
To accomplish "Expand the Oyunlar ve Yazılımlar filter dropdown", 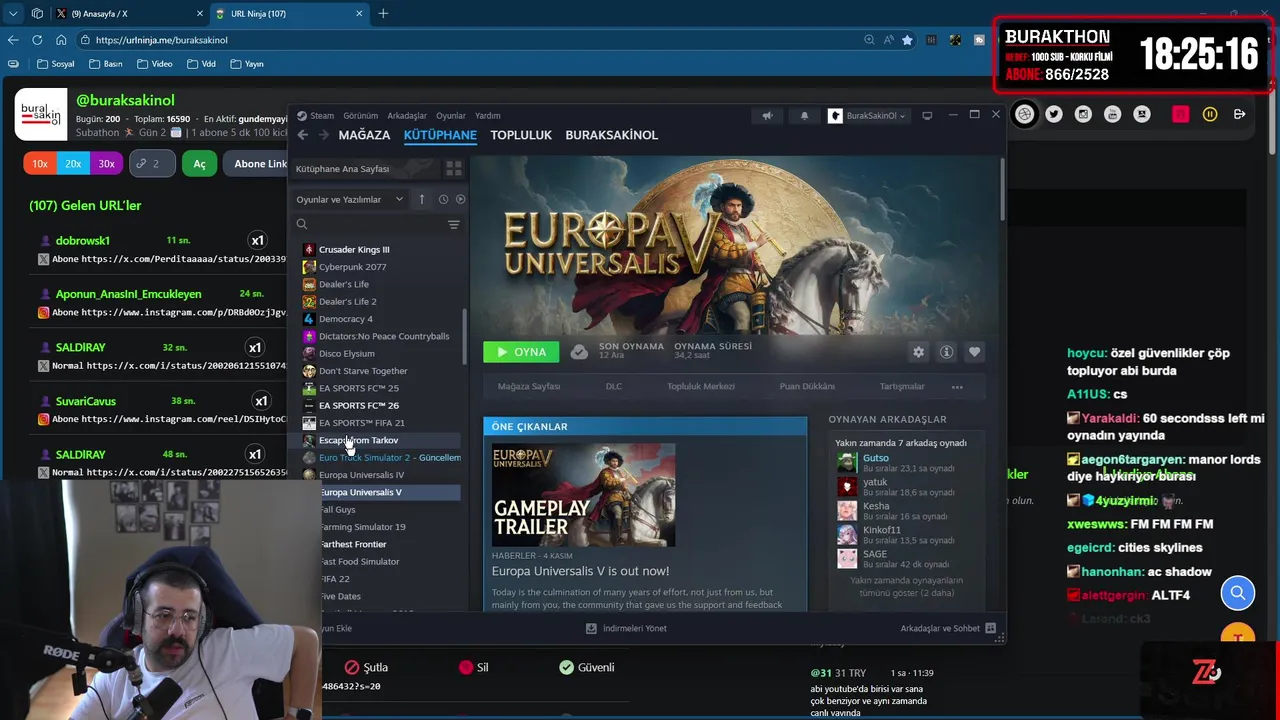I will [x=350, y=199].
